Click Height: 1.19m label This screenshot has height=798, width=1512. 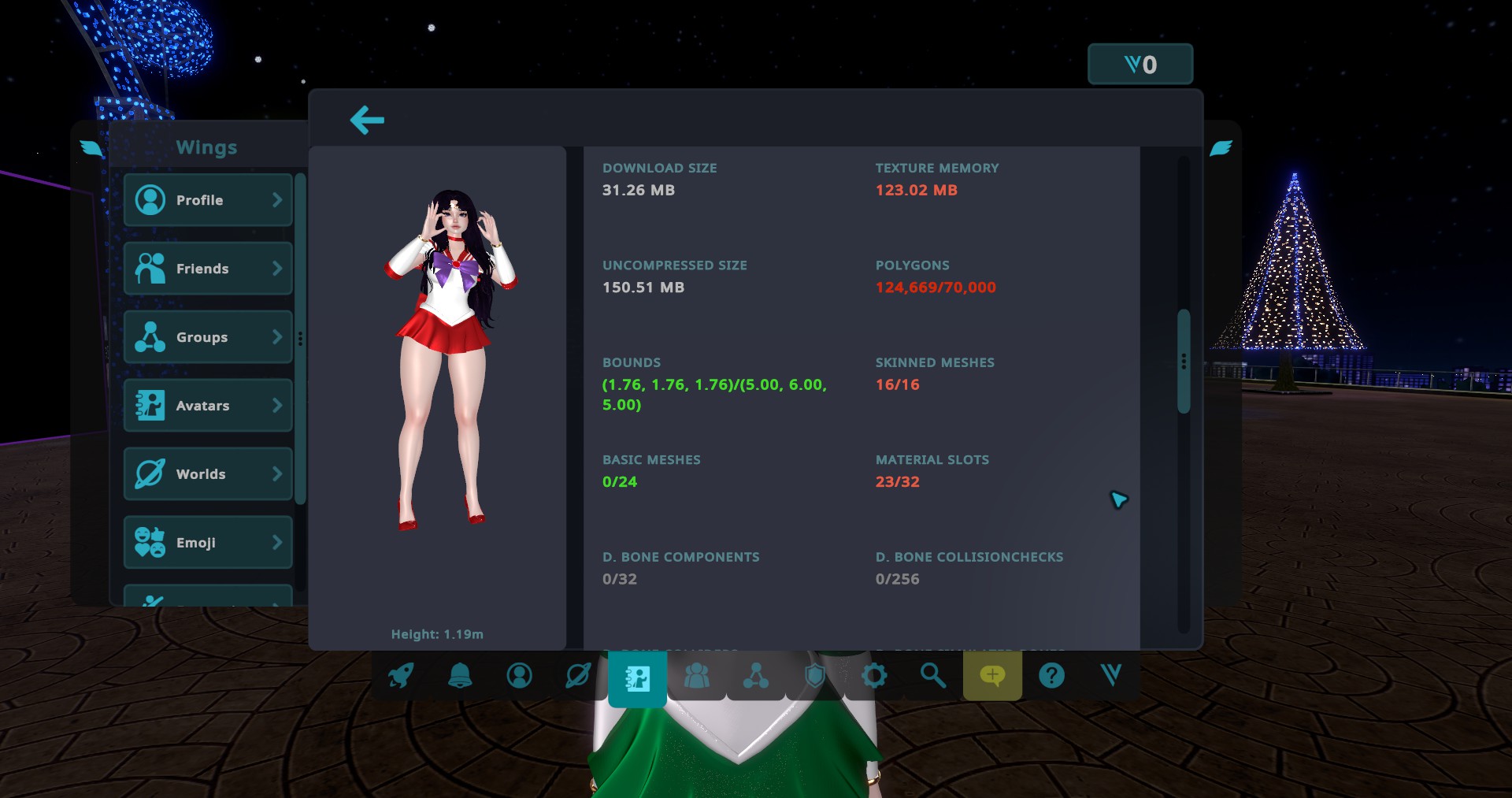tap(437, 634)
